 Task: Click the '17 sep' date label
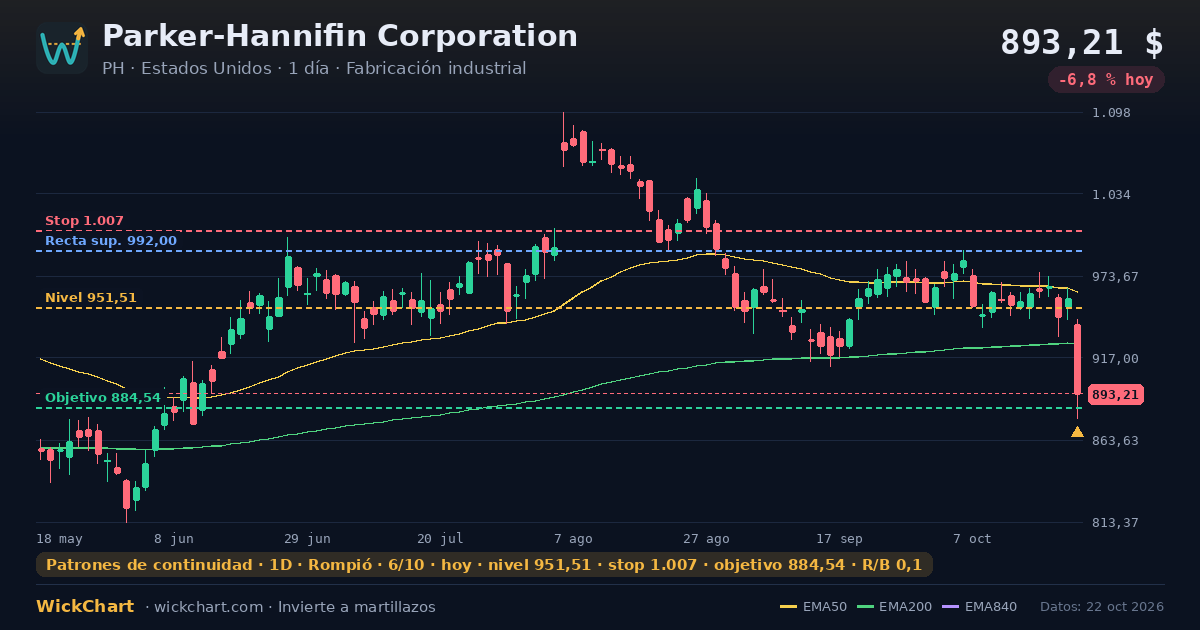[839, 539]
